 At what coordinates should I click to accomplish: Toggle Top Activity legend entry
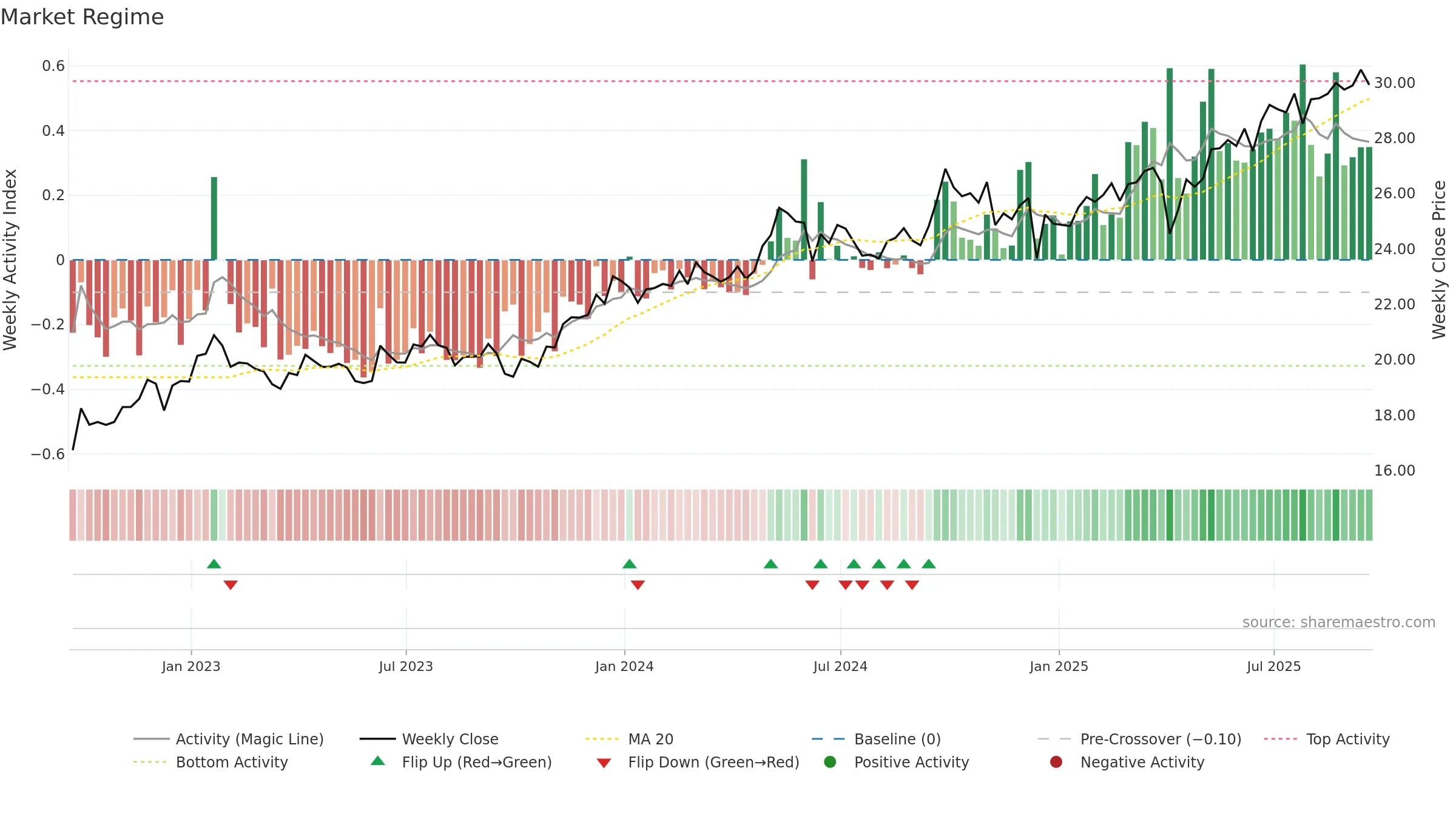click(1327, 739)
